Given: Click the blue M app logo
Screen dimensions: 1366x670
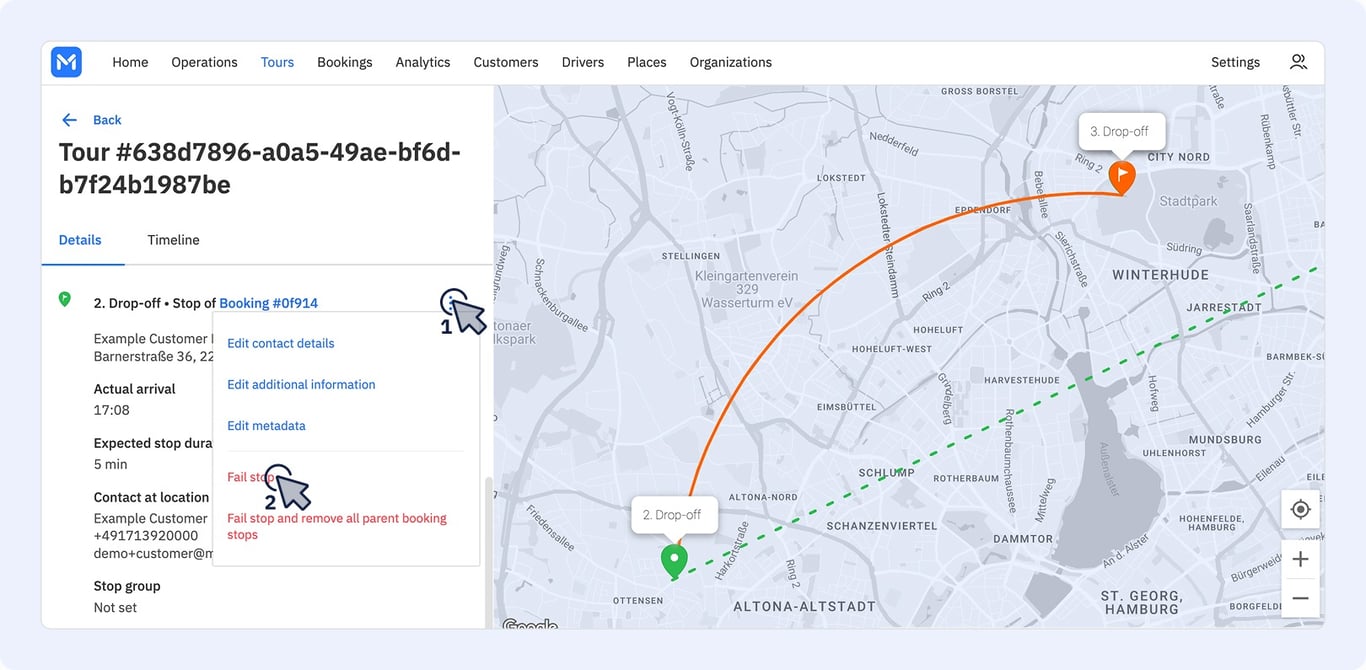Looking at the screenshot, I should coord(66,62).
